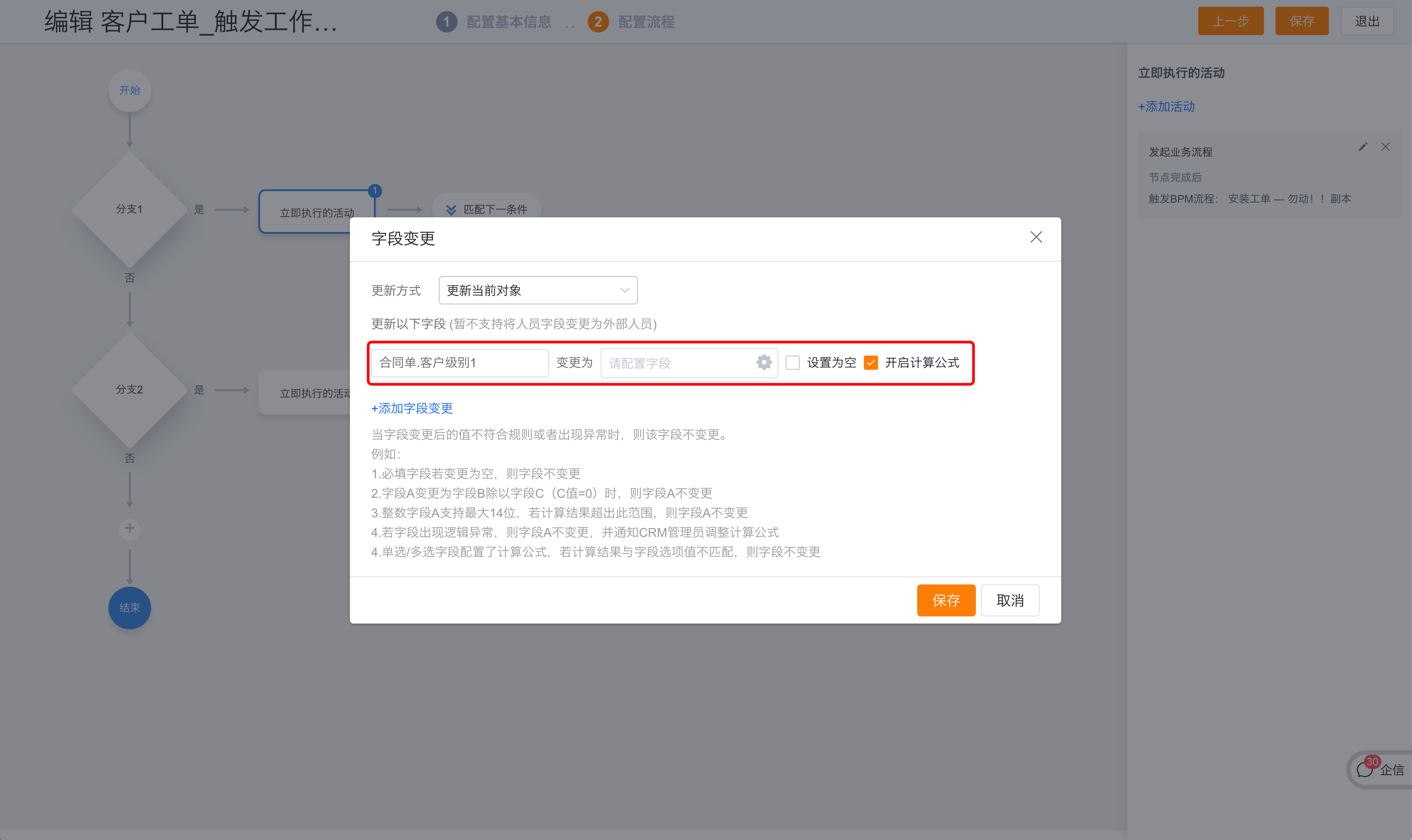
Task: Uncheck the 开启计算公式 checkbox
Action: (871, 363)
